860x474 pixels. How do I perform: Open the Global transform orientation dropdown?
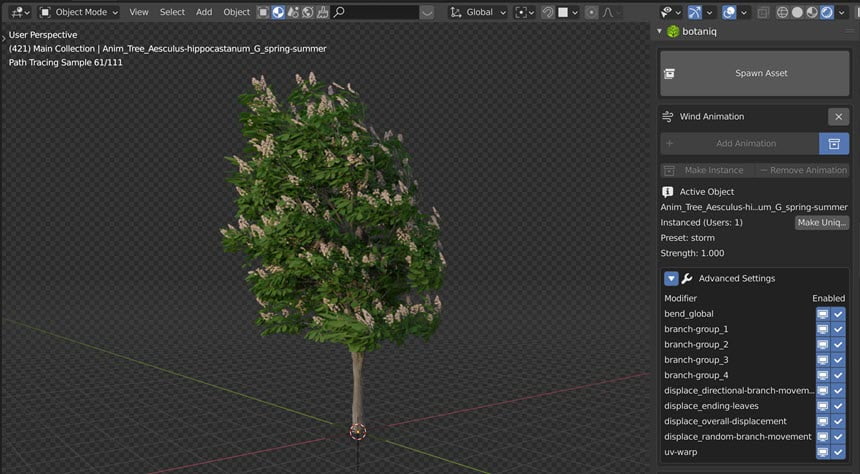[x=478, y=12]
